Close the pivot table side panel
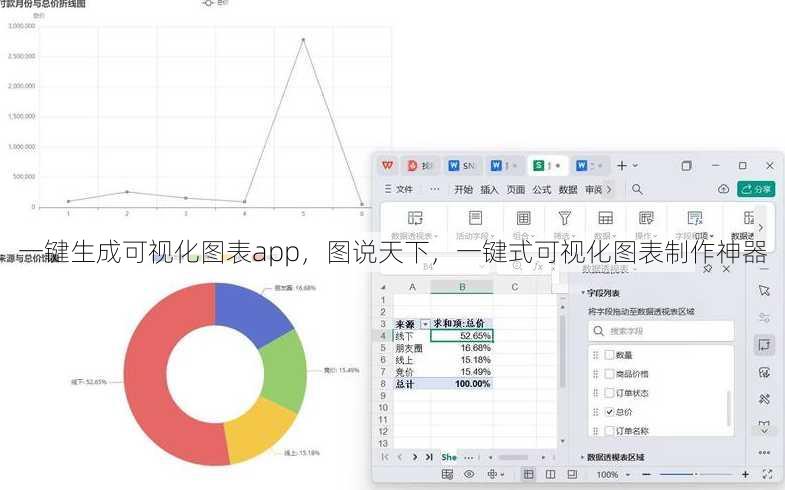This screenshot has width=785, height=490. pyautogui.click(x=726, y=269)
